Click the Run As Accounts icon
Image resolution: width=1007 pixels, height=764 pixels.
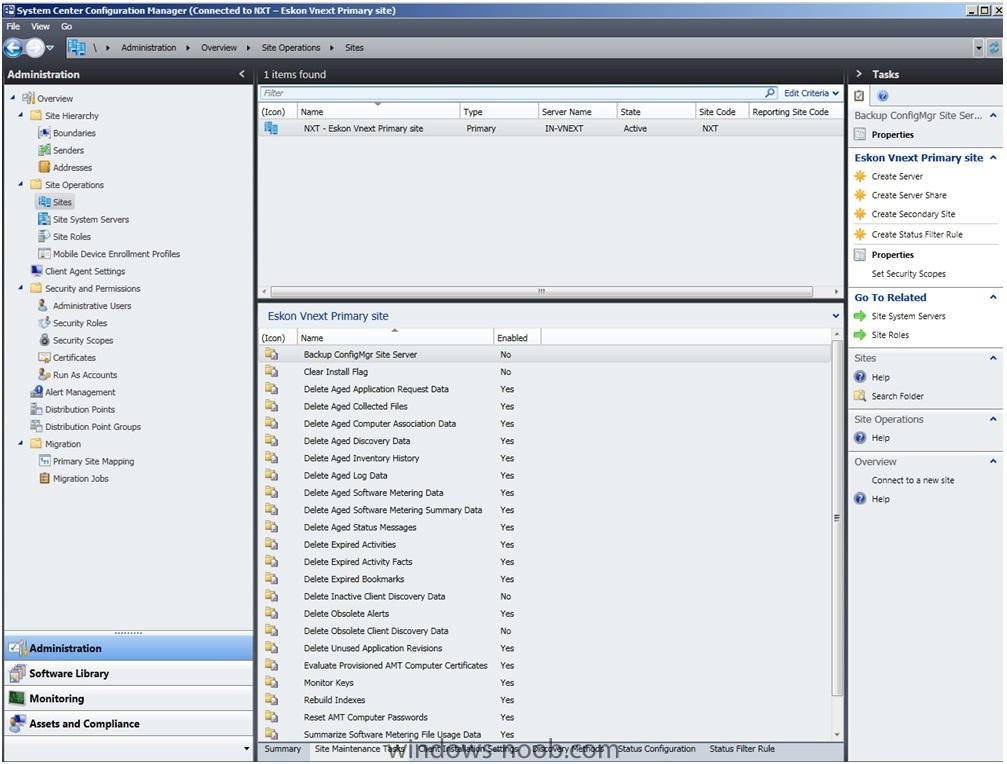44,375
